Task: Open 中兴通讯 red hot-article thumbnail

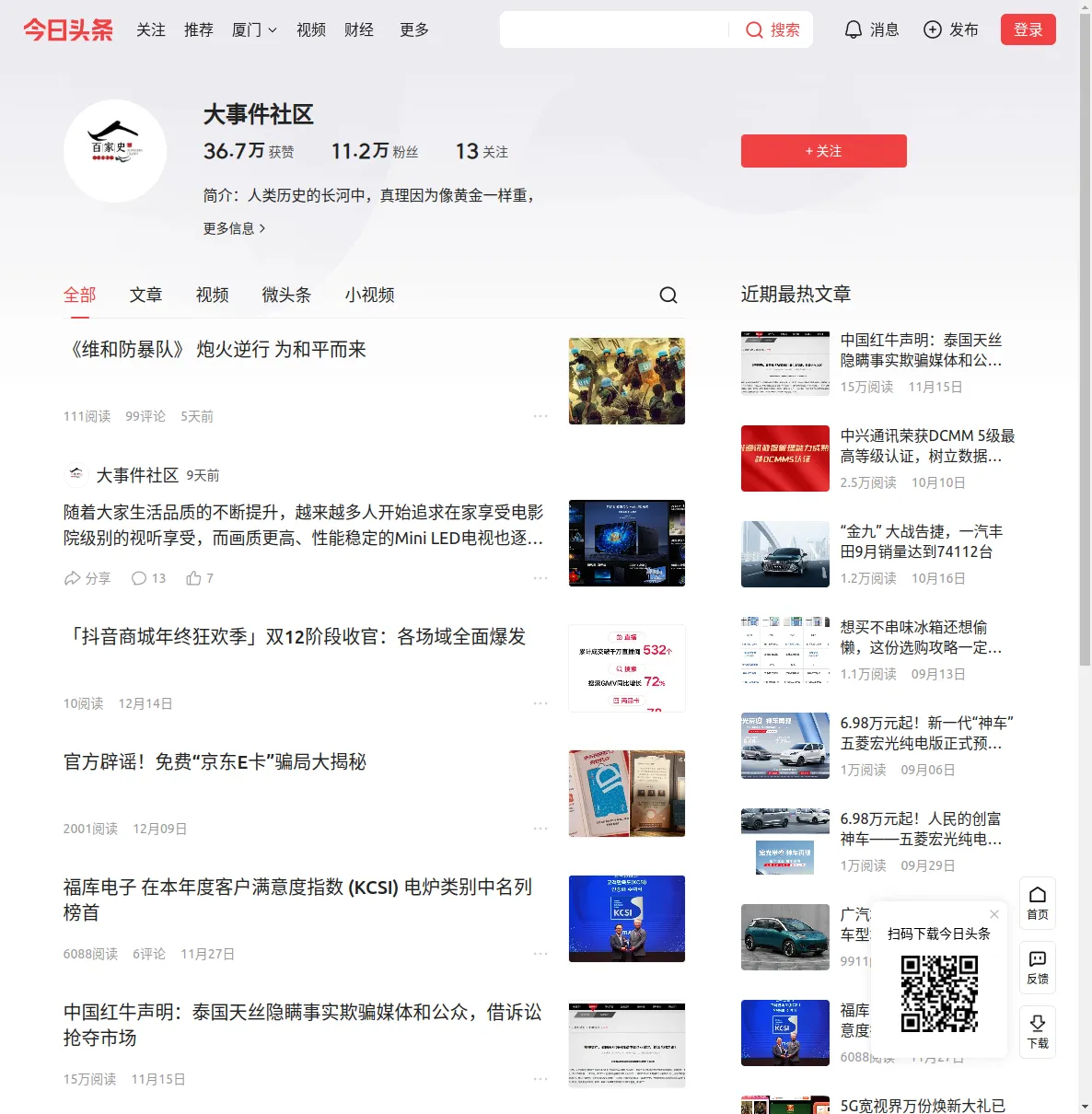Action: [x=785, y=458]
